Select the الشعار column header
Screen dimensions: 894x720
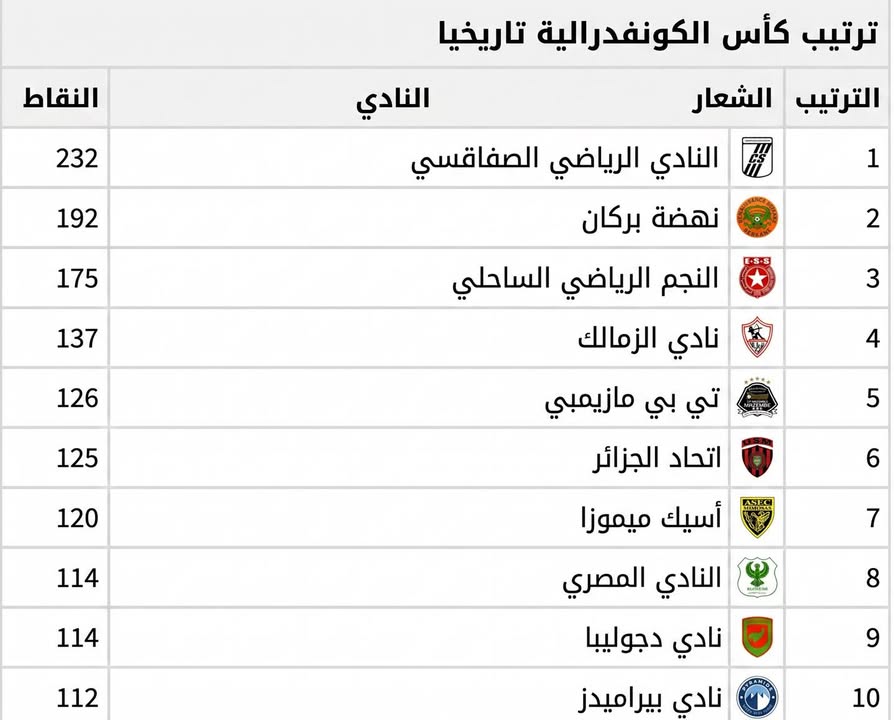[732, 98]
